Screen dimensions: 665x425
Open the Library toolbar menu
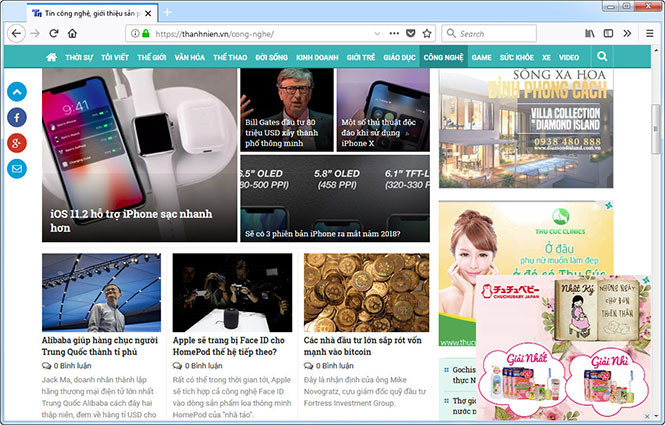coord(590,33)
